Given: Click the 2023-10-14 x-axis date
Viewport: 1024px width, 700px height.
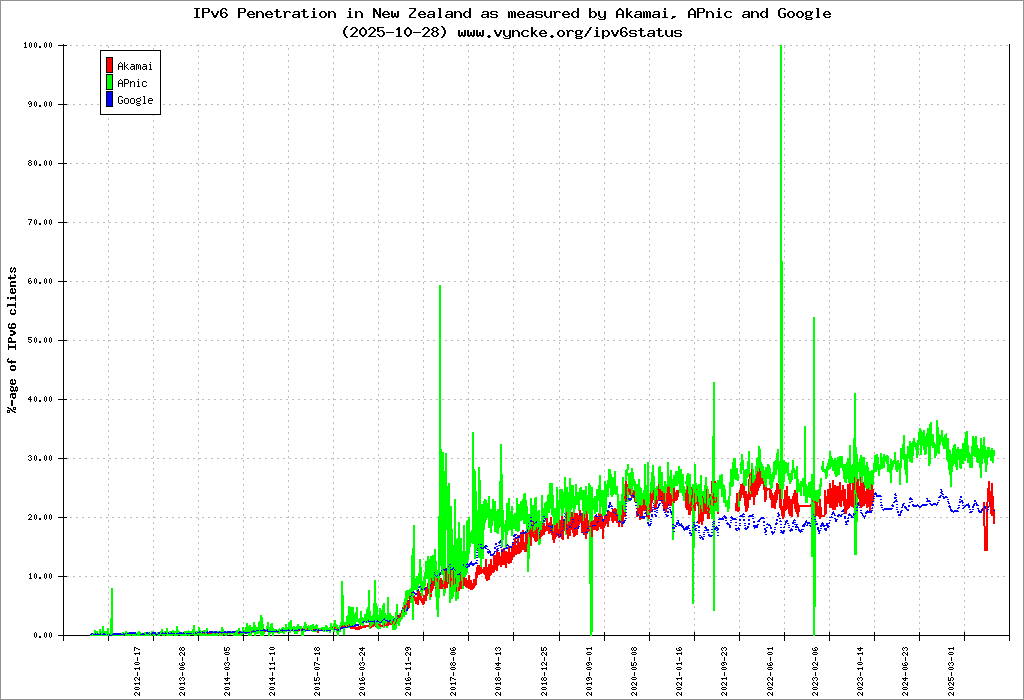Looking at the screenshot, I should click(859, 671).
